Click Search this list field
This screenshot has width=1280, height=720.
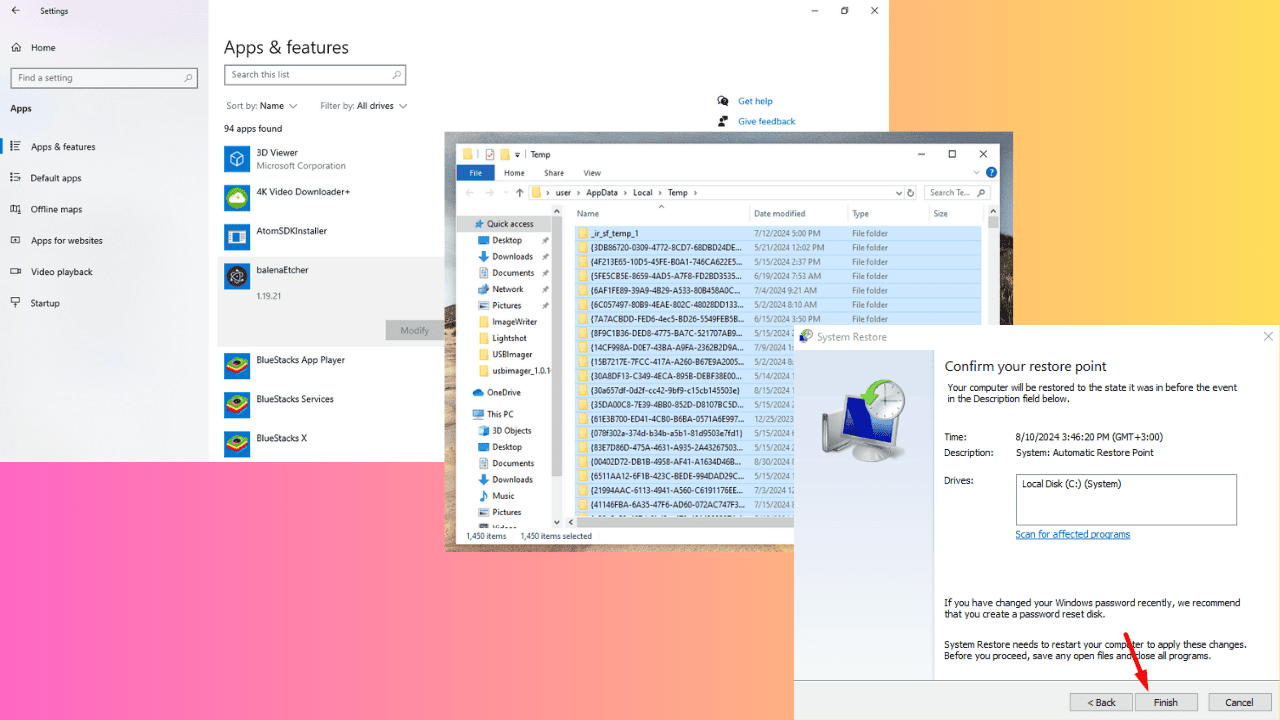315,75
